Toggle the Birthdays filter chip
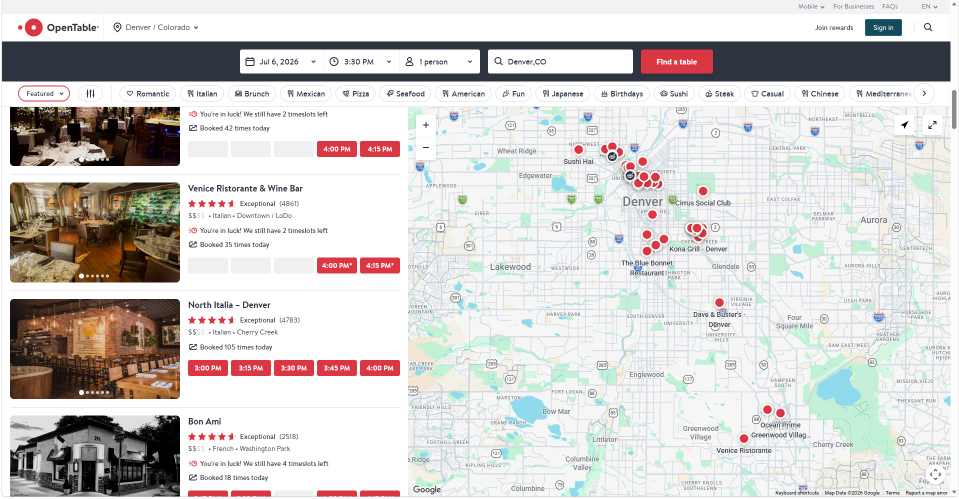 click(622, 94)
